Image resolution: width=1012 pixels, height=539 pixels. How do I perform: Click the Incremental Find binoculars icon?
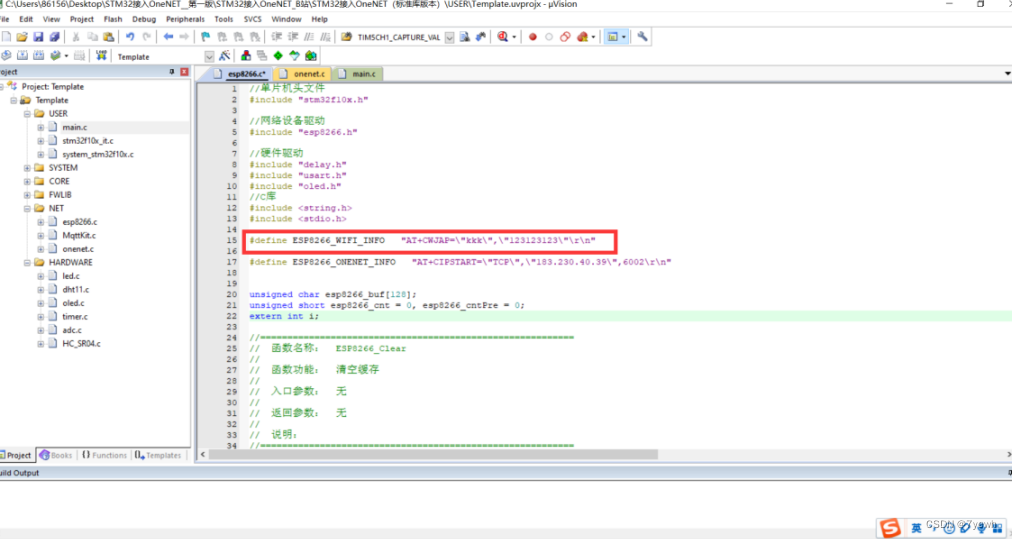(x=481, y=37)
